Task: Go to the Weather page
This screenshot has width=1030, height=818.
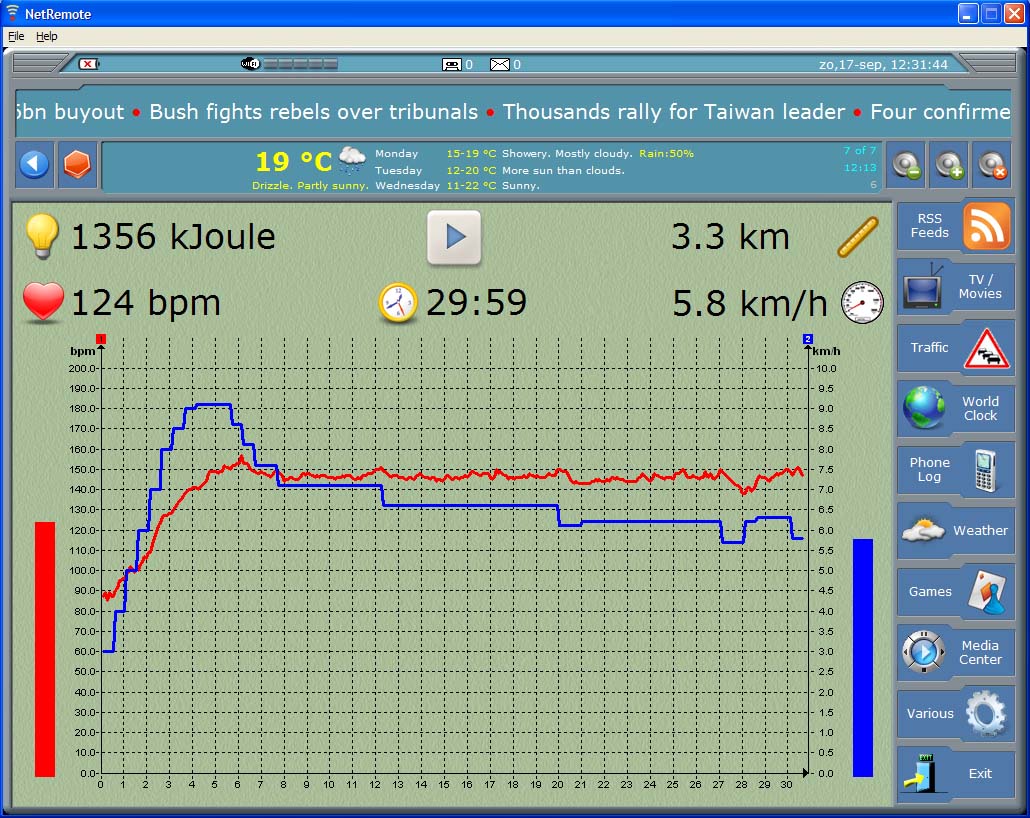Action: [x=955, y=531]
